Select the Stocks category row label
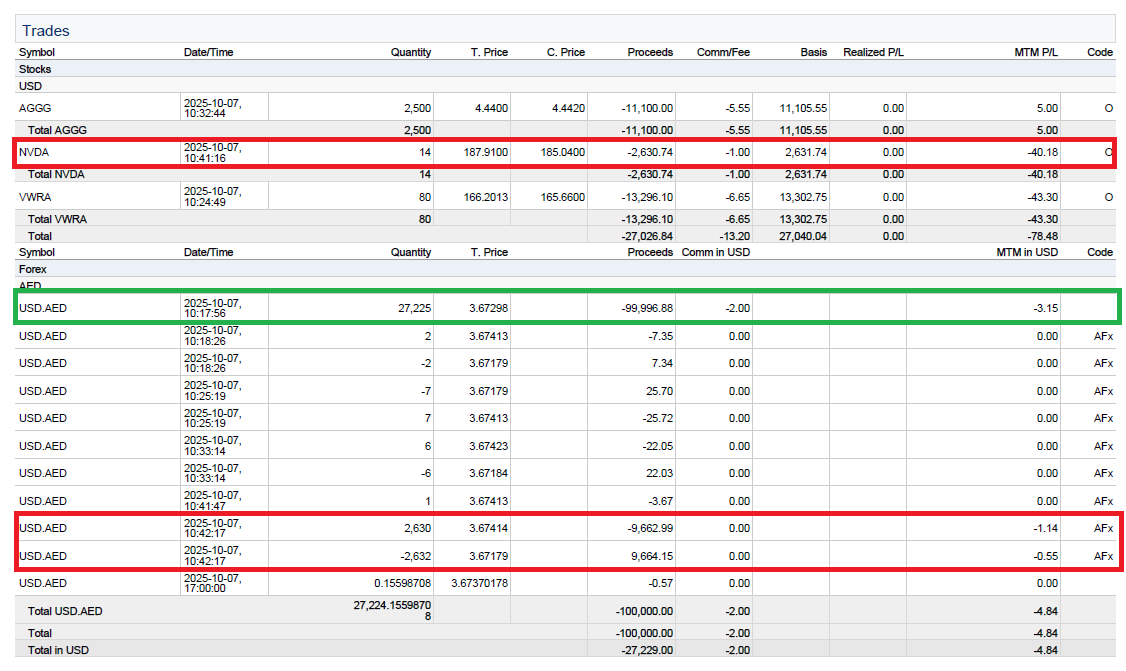The image size is (1126, 671). (x=35, y=69)
